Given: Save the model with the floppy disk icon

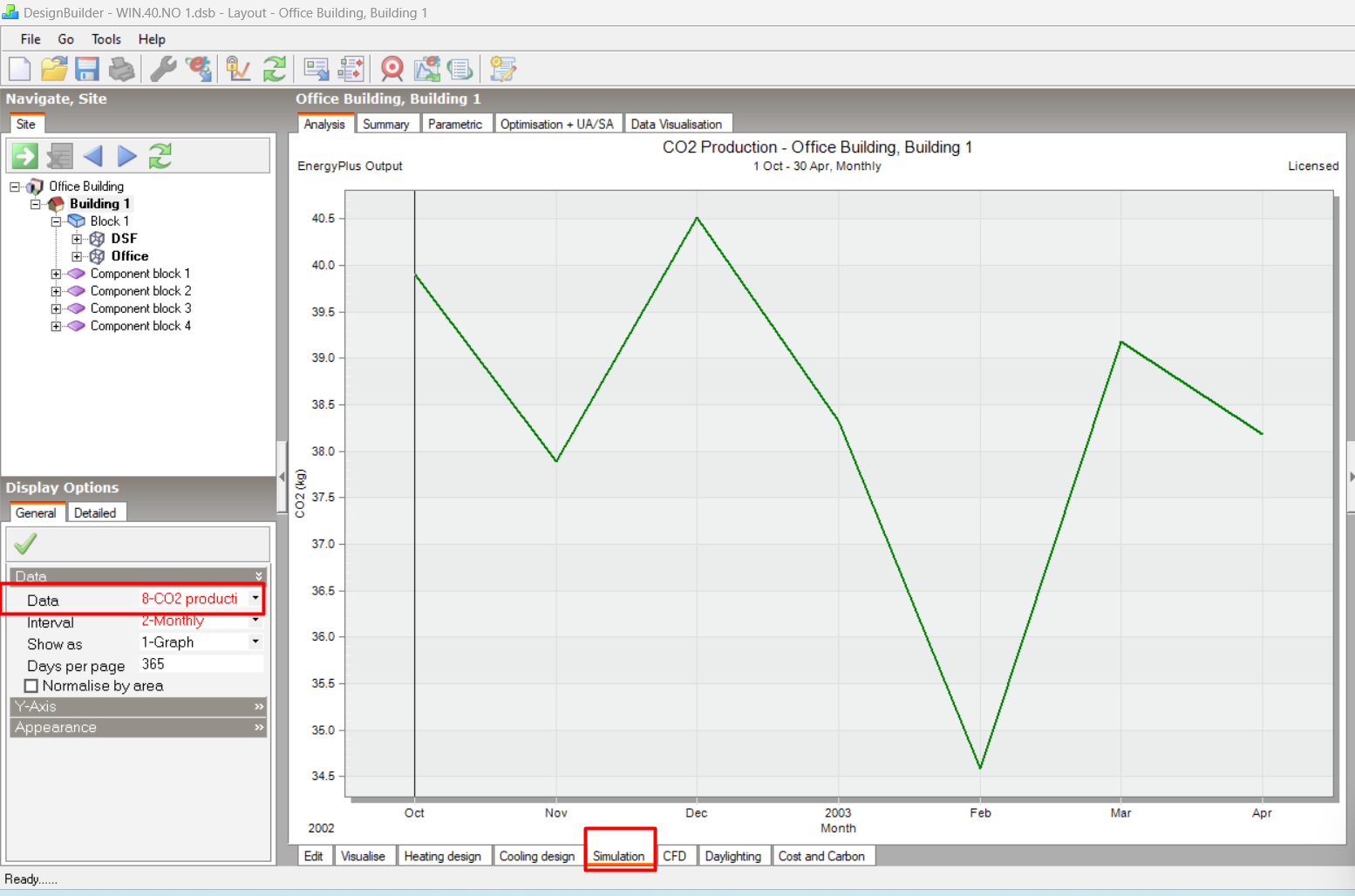Looking at the screenshot, I should pyautogui.click(x=87, y=68).
